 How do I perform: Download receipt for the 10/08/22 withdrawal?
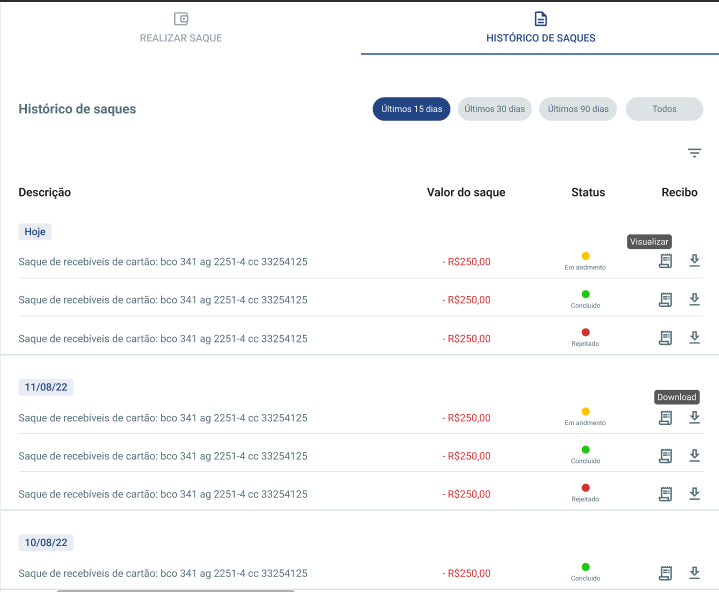694,573
